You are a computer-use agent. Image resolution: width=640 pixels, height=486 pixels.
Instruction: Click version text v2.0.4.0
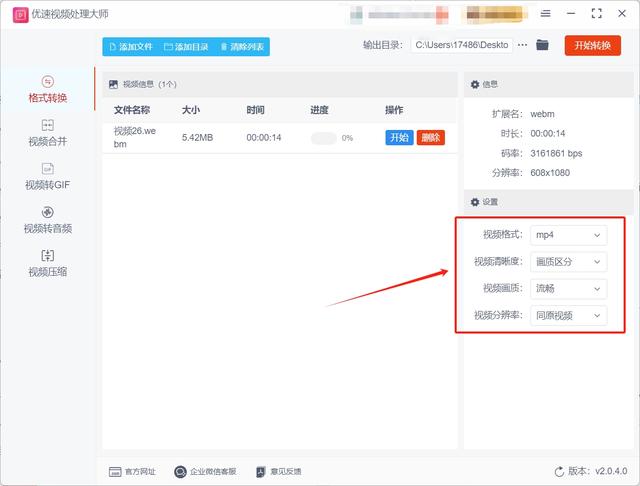pyautogui.click(x=611, y=471)
